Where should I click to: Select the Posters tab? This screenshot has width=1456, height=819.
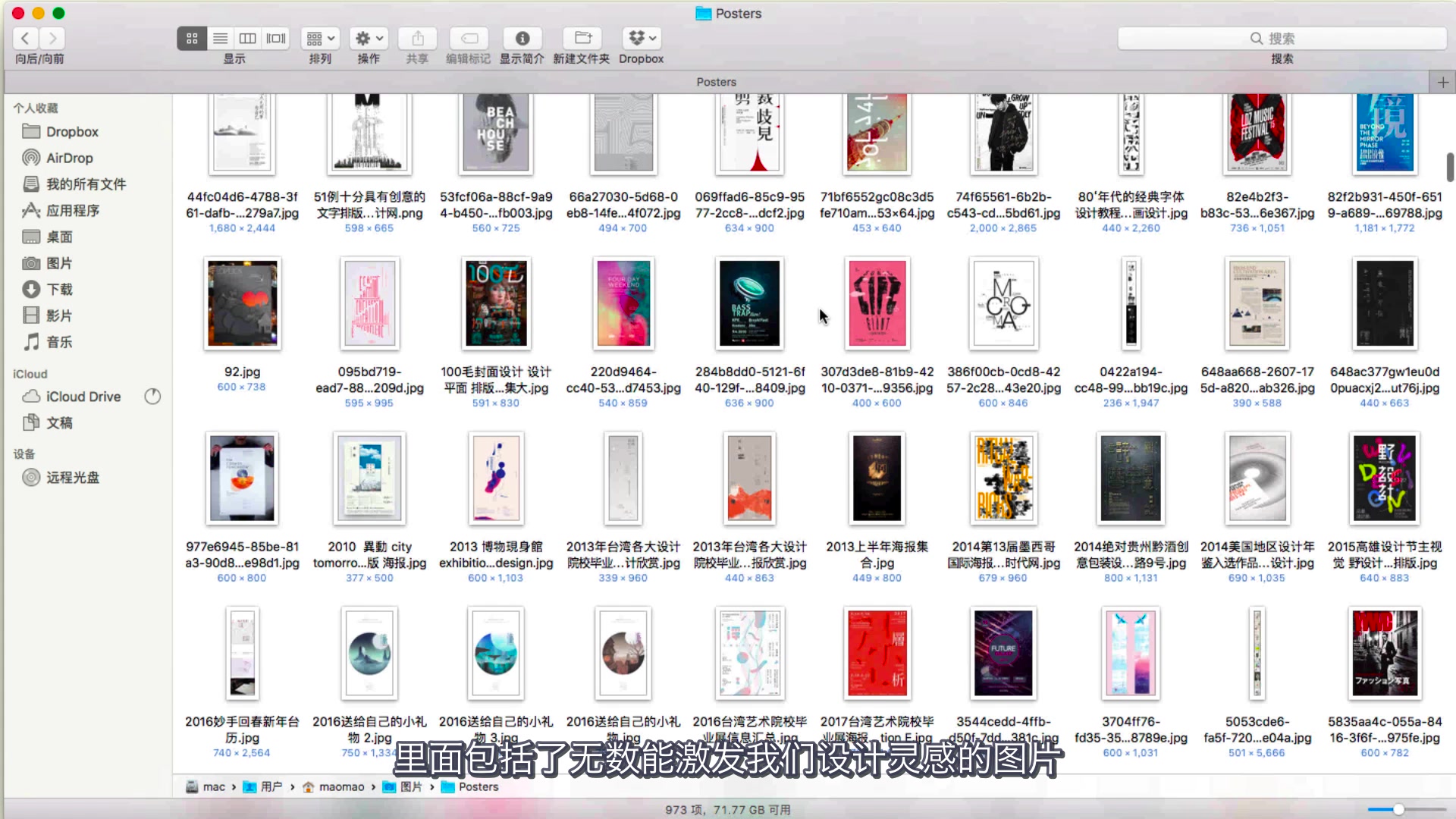point(716,82)
